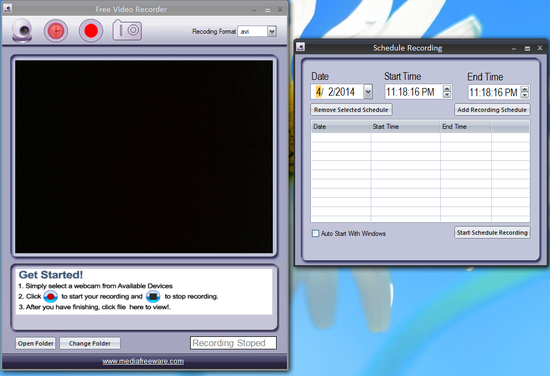The image size is (550, 376).
Task: Maximize the Schedule Recording window
Action: pyautogui.click(x=527, y=48)
